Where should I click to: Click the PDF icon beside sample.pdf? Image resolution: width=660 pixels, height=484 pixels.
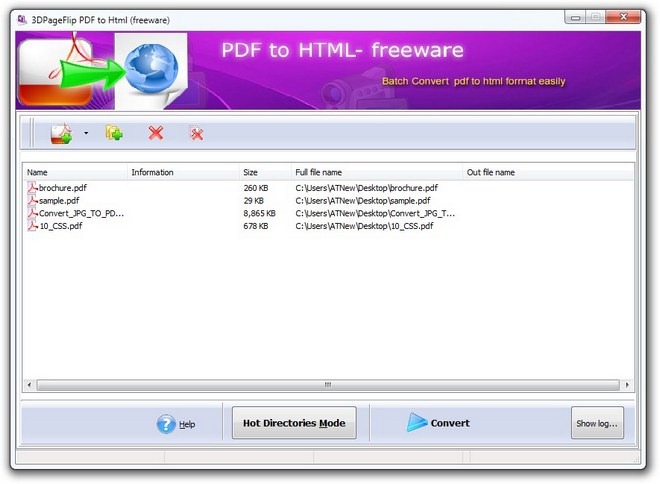pos(32,200)
